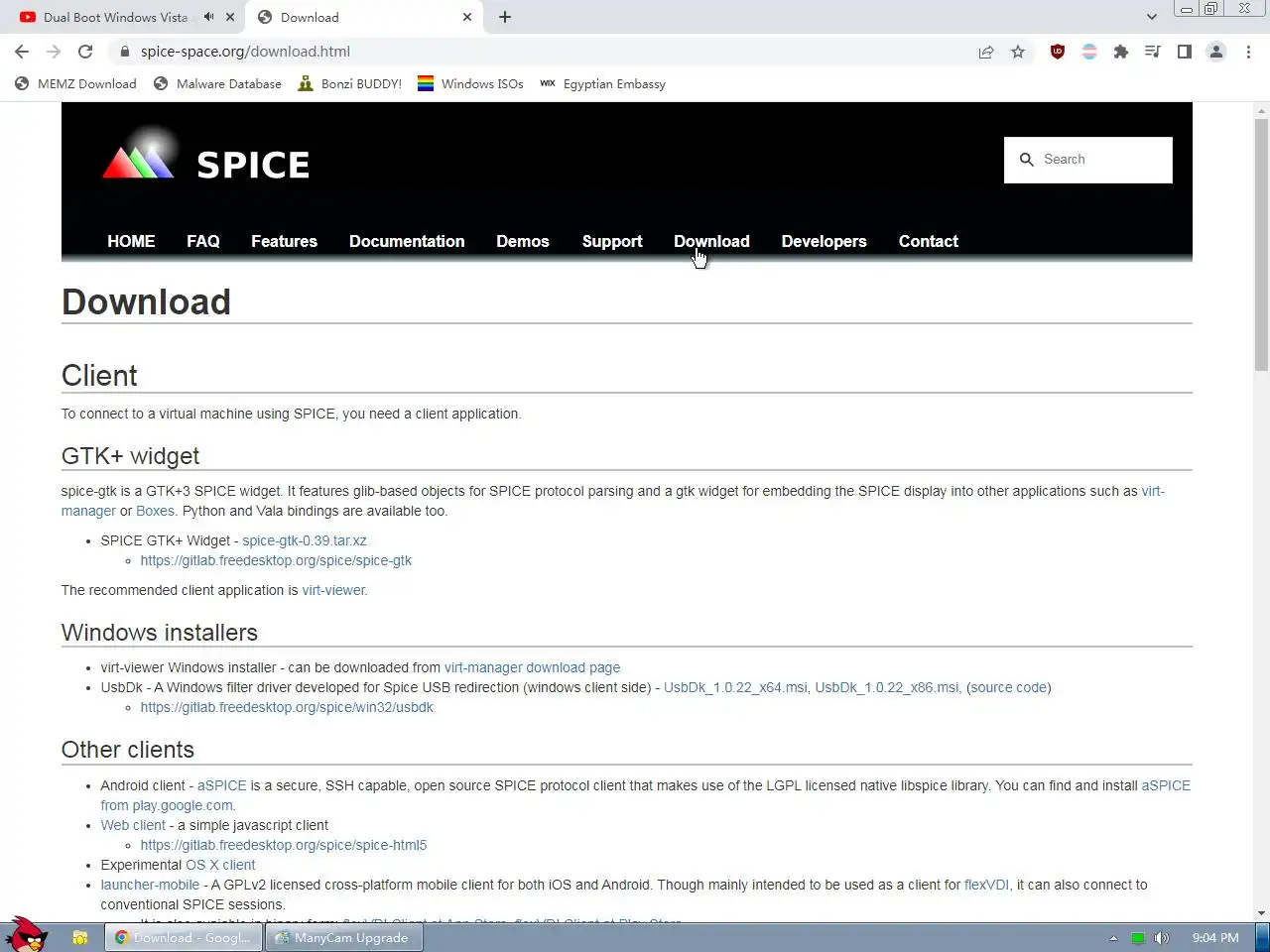Open a new tab with plus button

click(505, 17)
